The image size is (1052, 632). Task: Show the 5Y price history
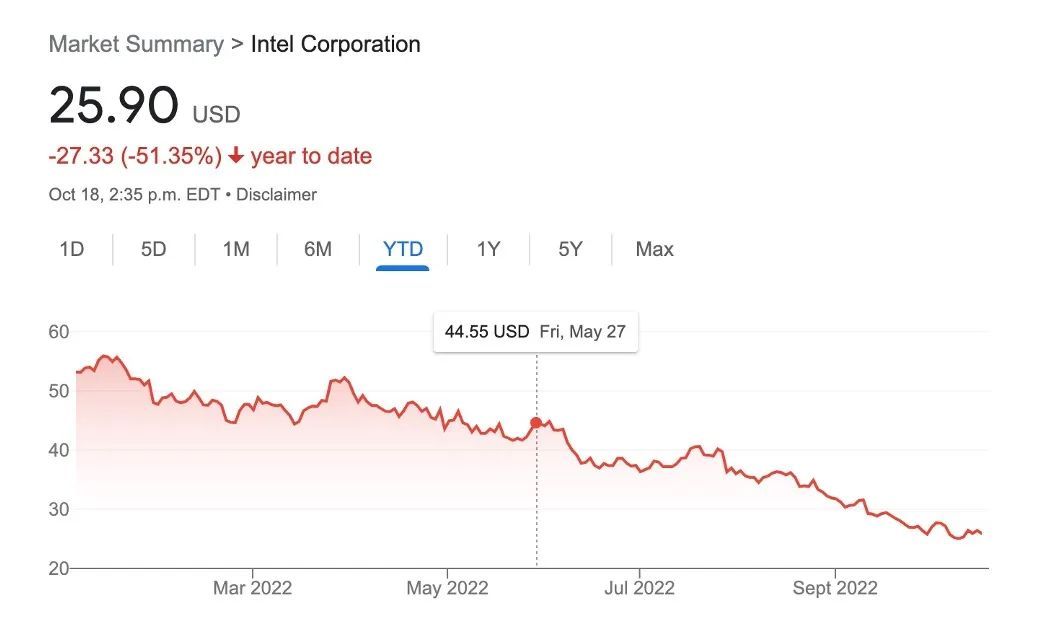570,250
